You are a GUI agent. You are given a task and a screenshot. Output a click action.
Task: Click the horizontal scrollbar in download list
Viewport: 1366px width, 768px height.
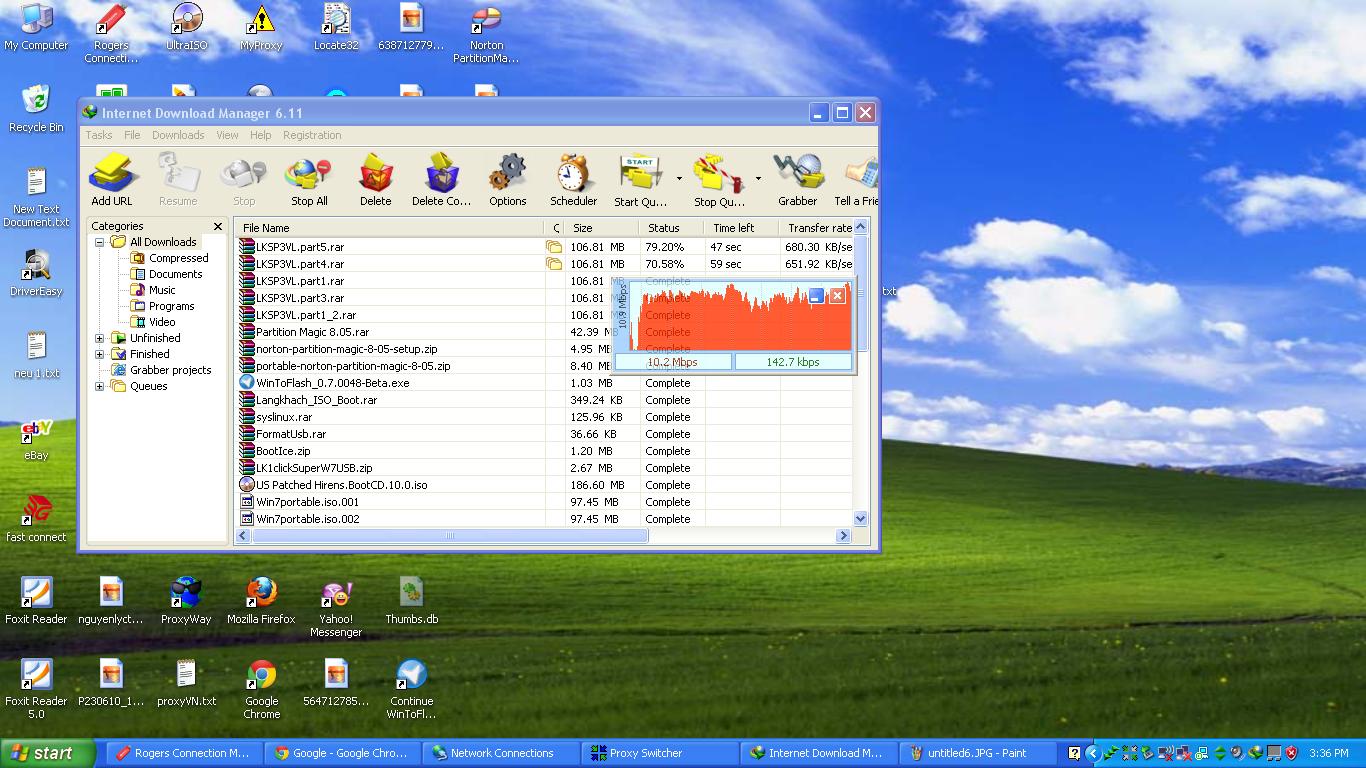(450, 536)
